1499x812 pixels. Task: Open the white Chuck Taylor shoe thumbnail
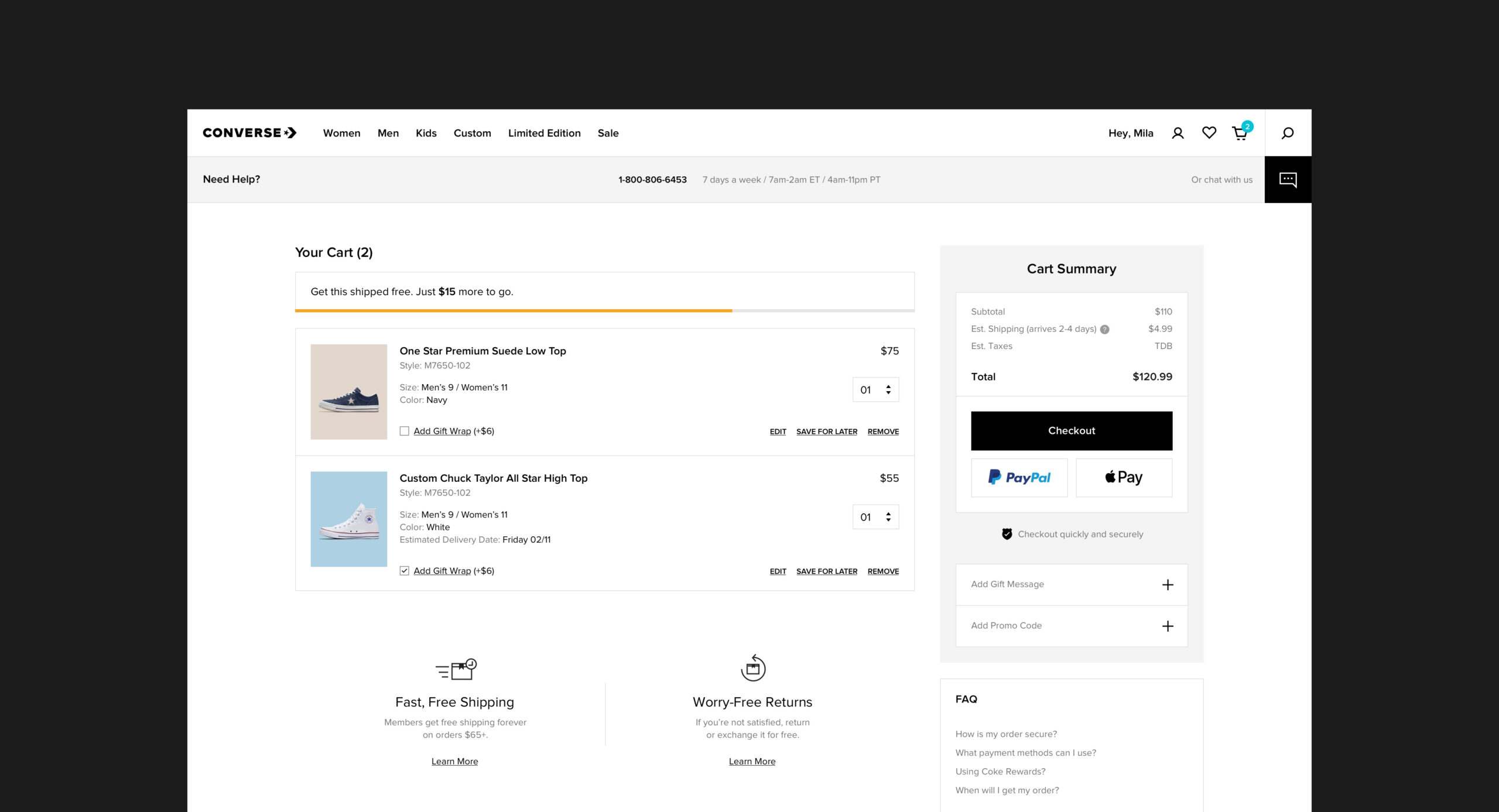pos(349,519)
